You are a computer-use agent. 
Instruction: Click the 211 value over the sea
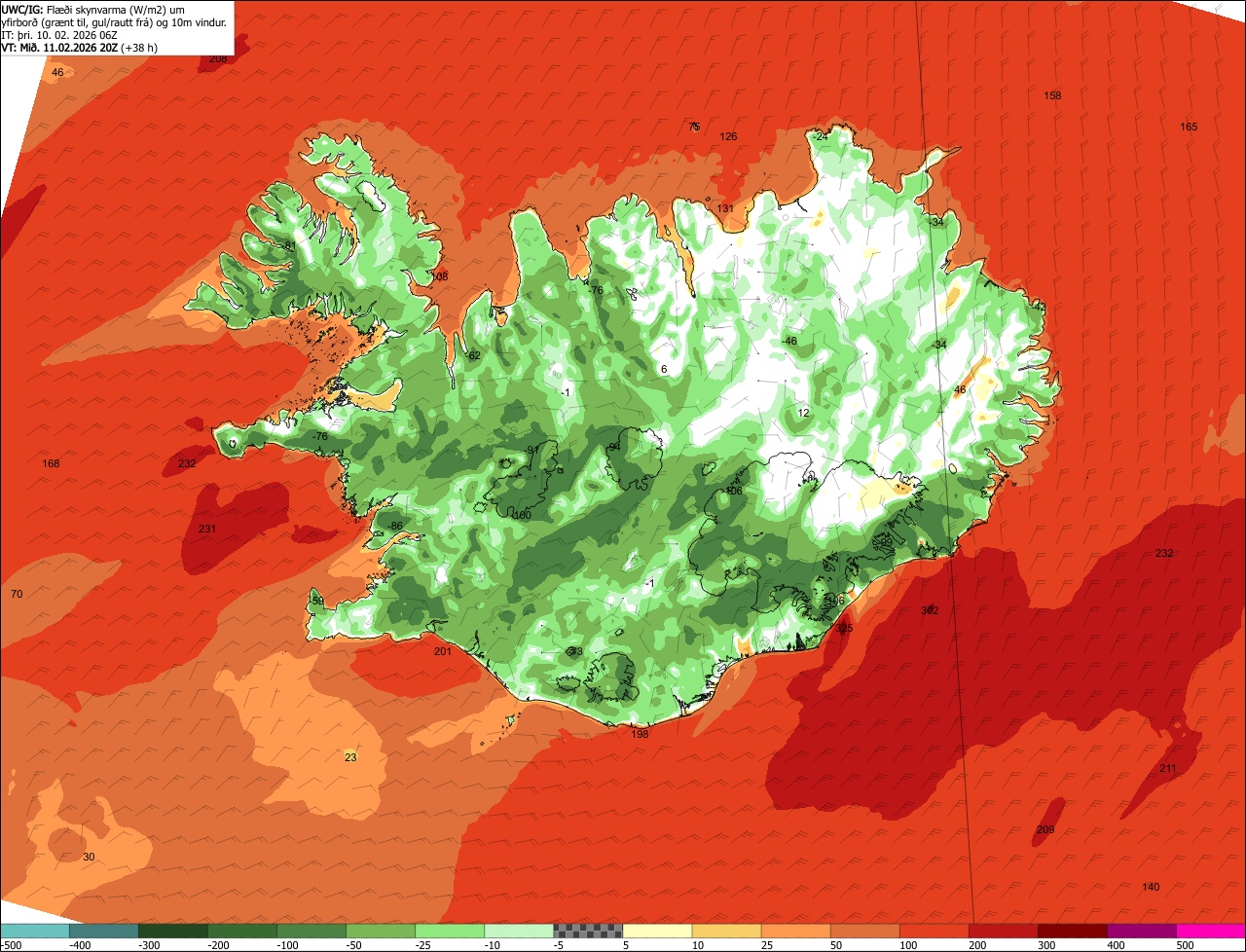pos(1168,768)
